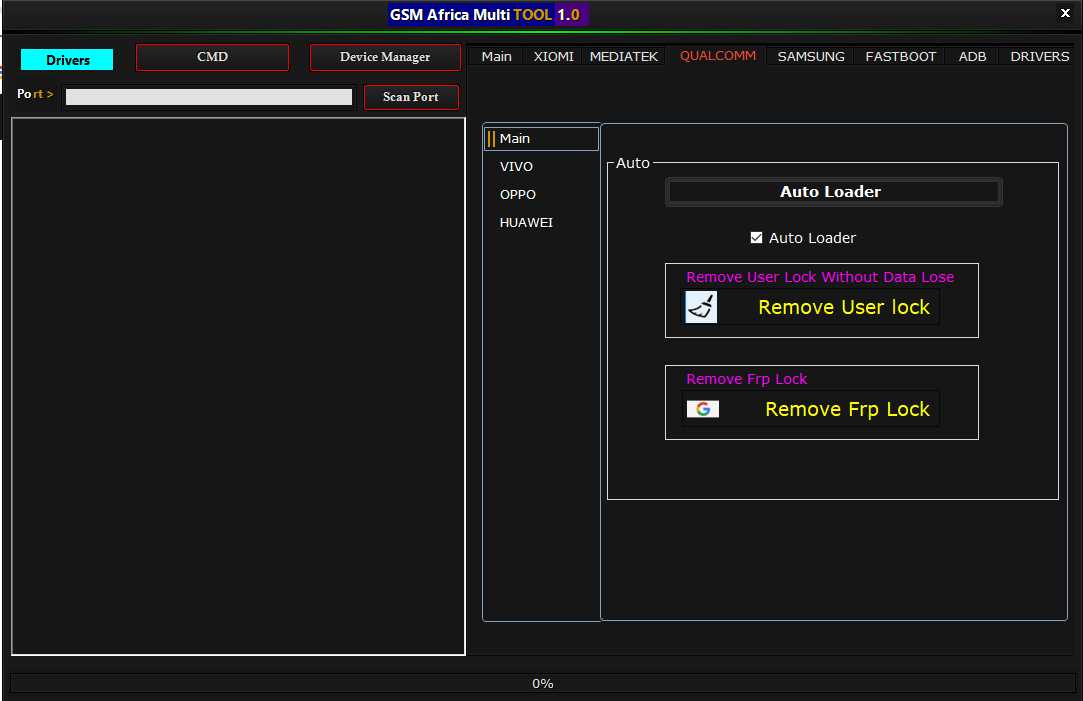Image resolution: width=1083 pixels, height=701 pixels.
Task: Toggle the Auto Loader checkbox
Action: (757, 238)
